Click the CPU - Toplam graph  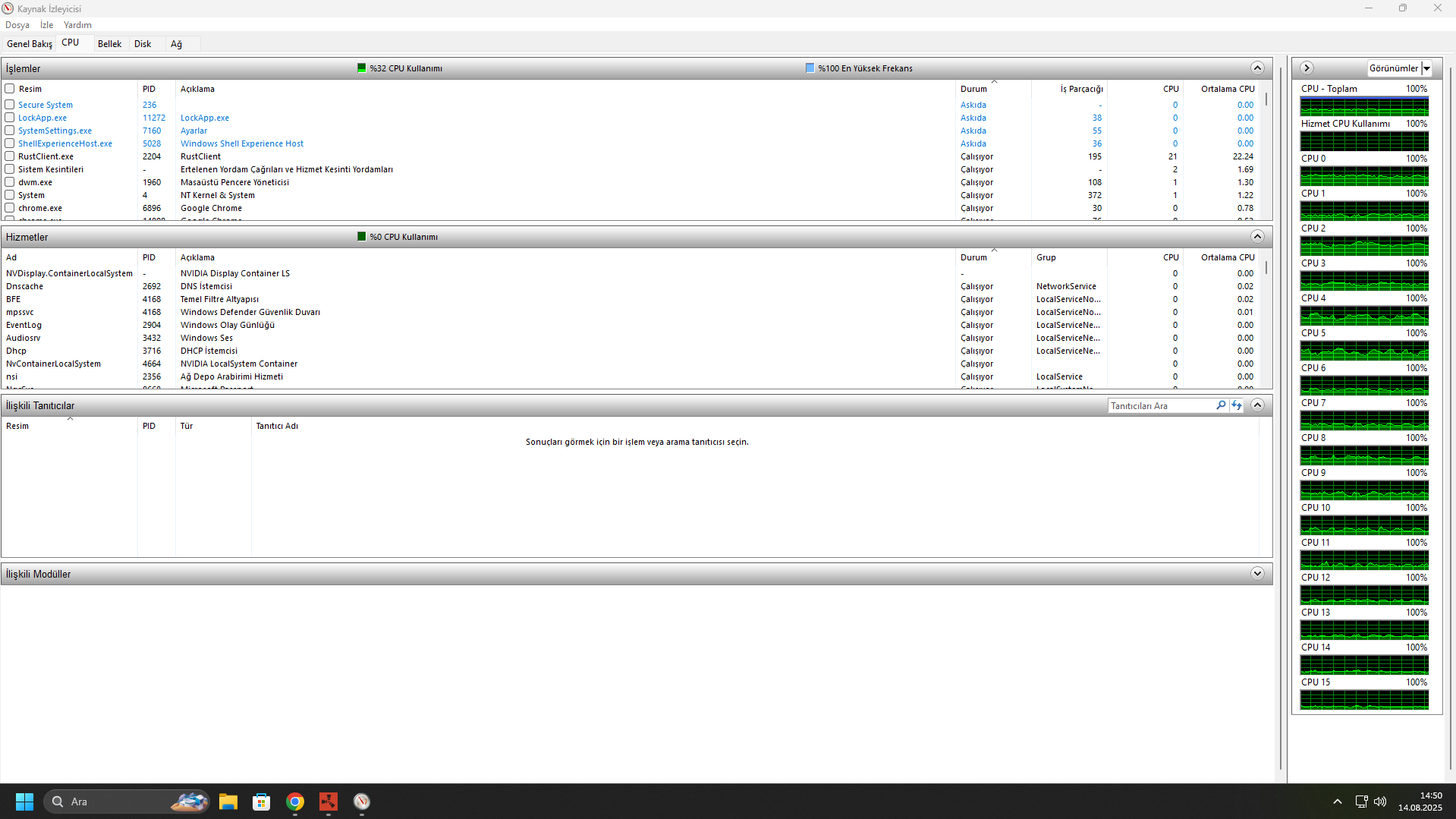point(1364,106)
